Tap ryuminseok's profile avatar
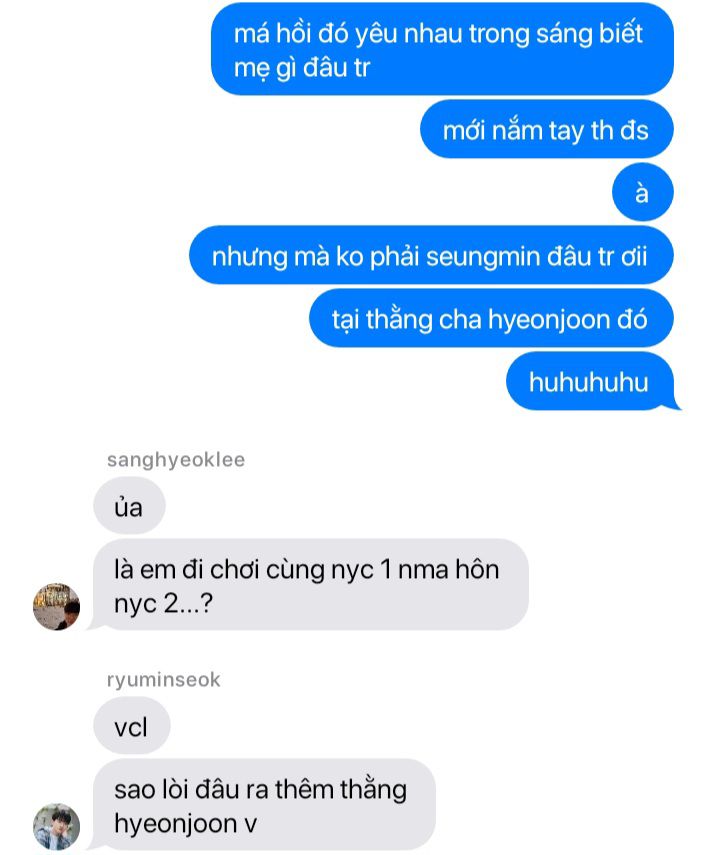The image size is (720, 855). pyautogui.click(x=56, y=826)
